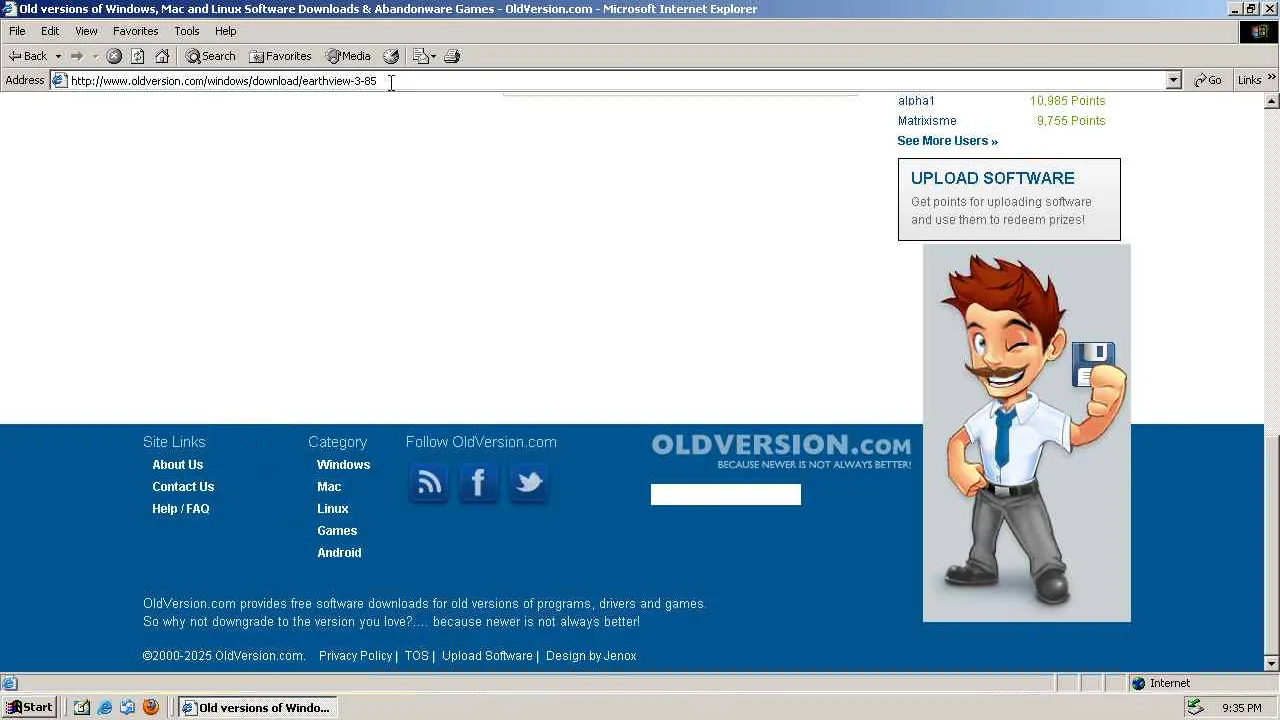Go to the home page via Home icon
Image resolution: width=1280 pixels, height=720 pixels.
click(x=162, y=56)
